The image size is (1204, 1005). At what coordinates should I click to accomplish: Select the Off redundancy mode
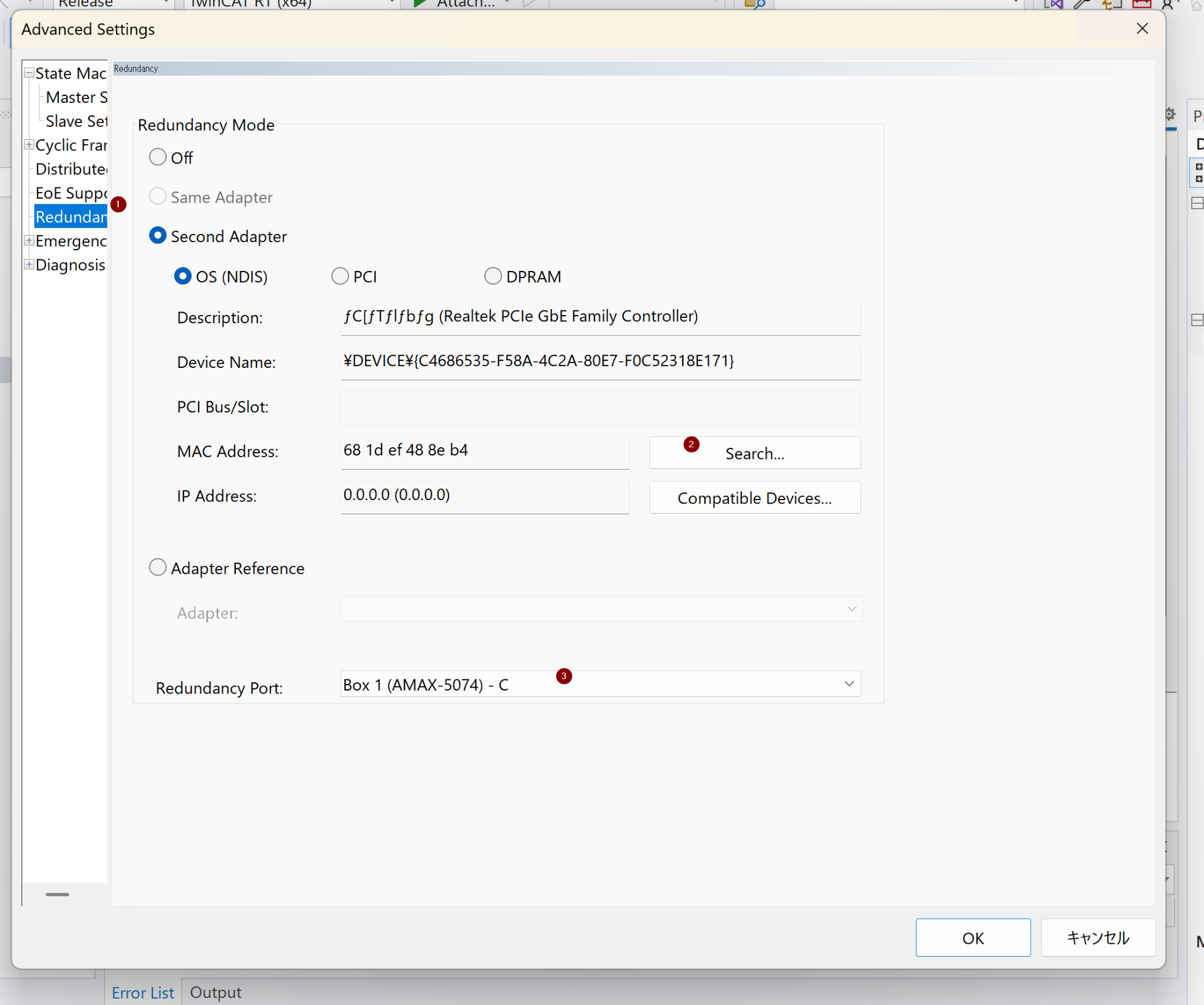158,158
